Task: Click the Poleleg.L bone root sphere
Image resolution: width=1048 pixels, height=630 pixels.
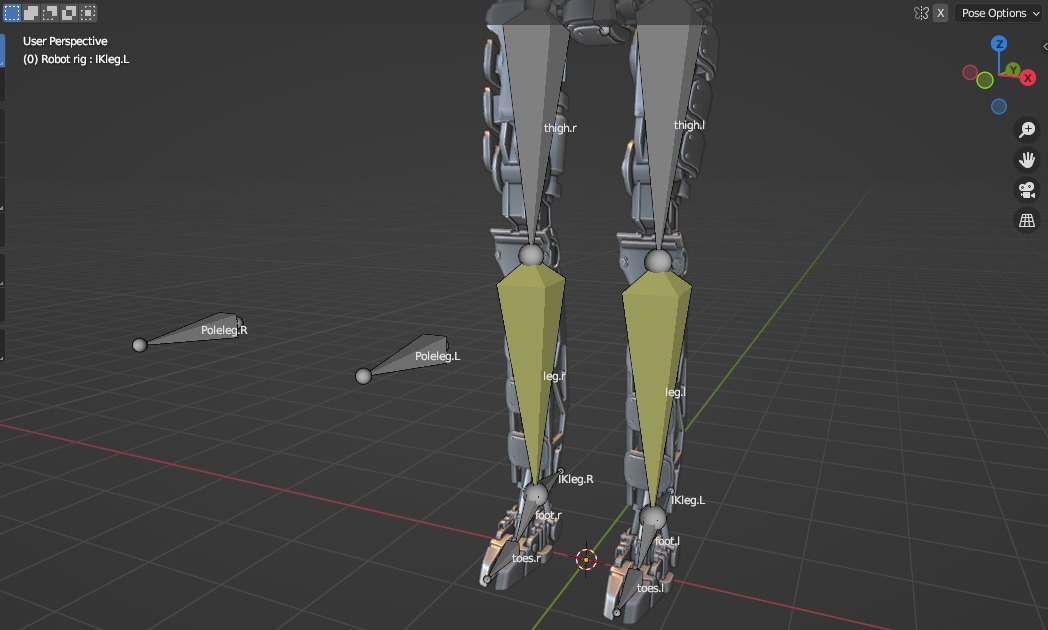Action: (x=363, y=376)
